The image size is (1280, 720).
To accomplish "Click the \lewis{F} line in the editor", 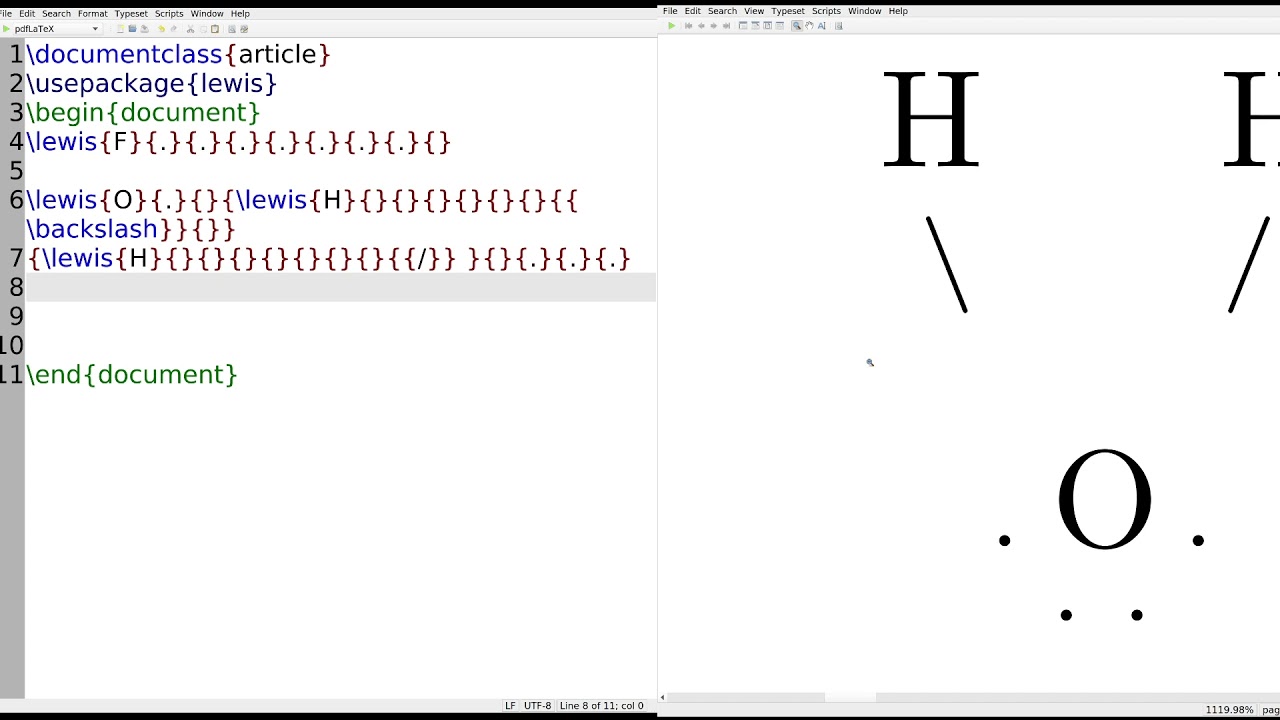I will pyautogui.click(x=239, y=141).
